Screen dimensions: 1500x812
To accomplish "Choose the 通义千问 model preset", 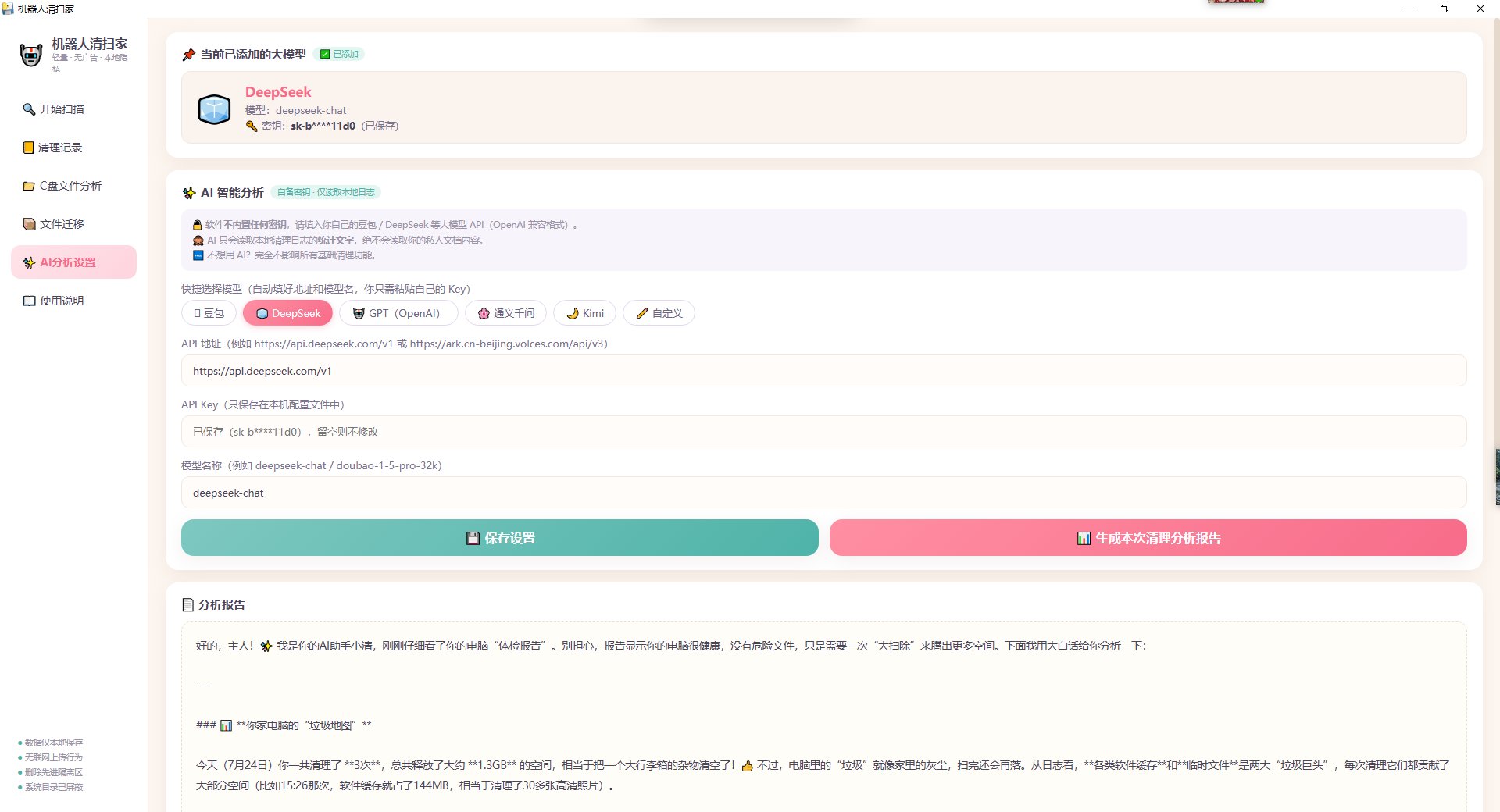I will click(505, 313).
